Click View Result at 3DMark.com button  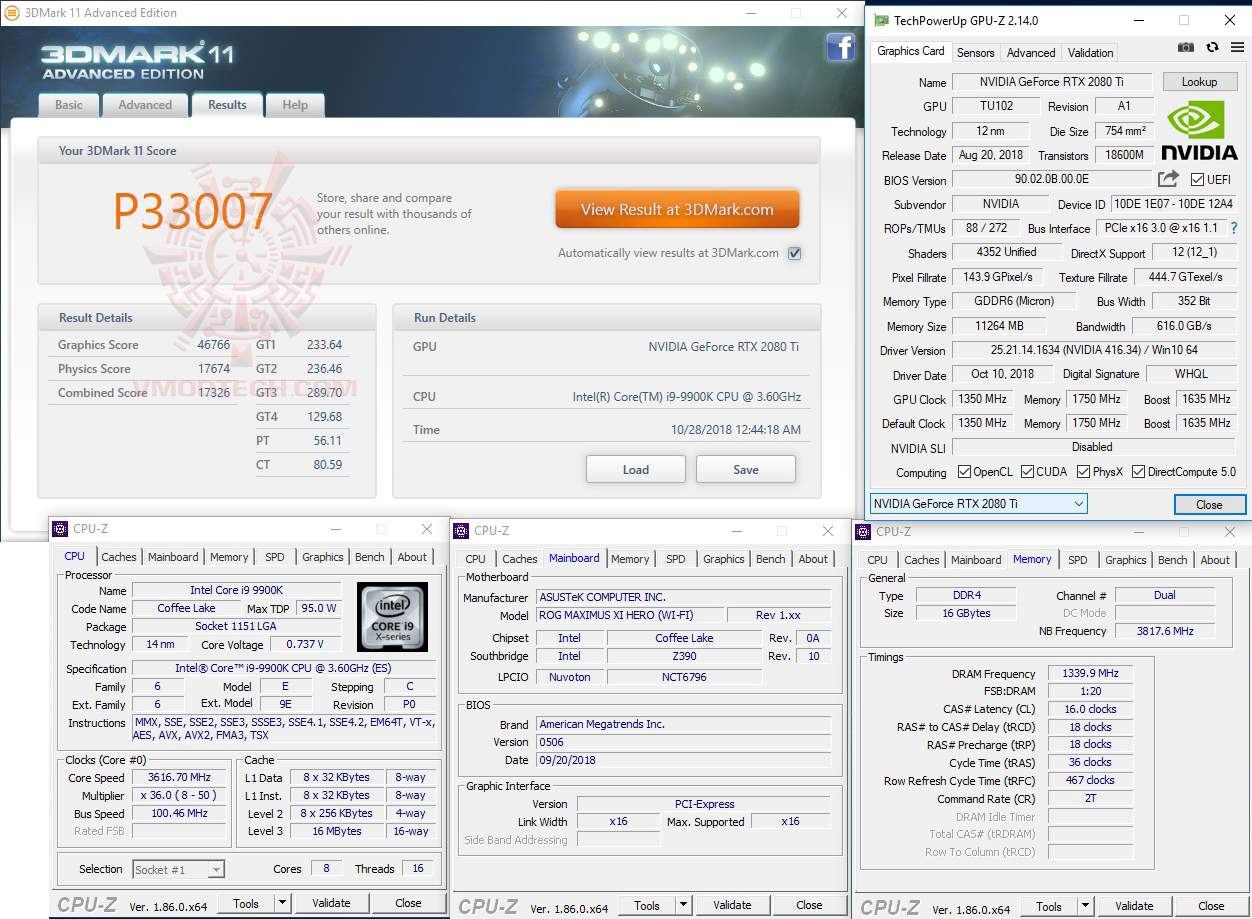tap(677, 210)
